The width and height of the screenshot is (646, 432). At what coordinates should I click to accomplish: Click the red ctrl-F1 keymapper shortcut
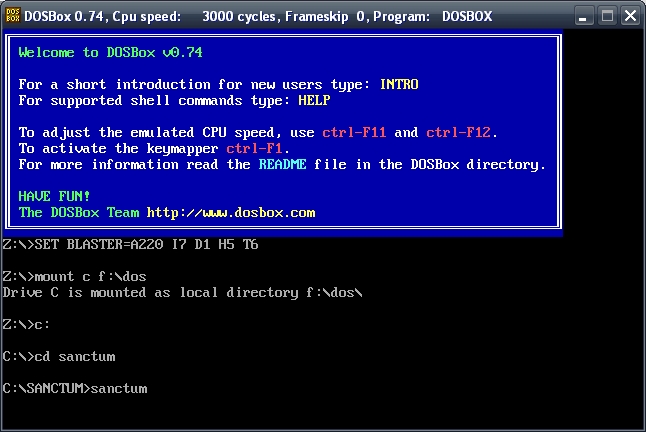tap(254, 149)
